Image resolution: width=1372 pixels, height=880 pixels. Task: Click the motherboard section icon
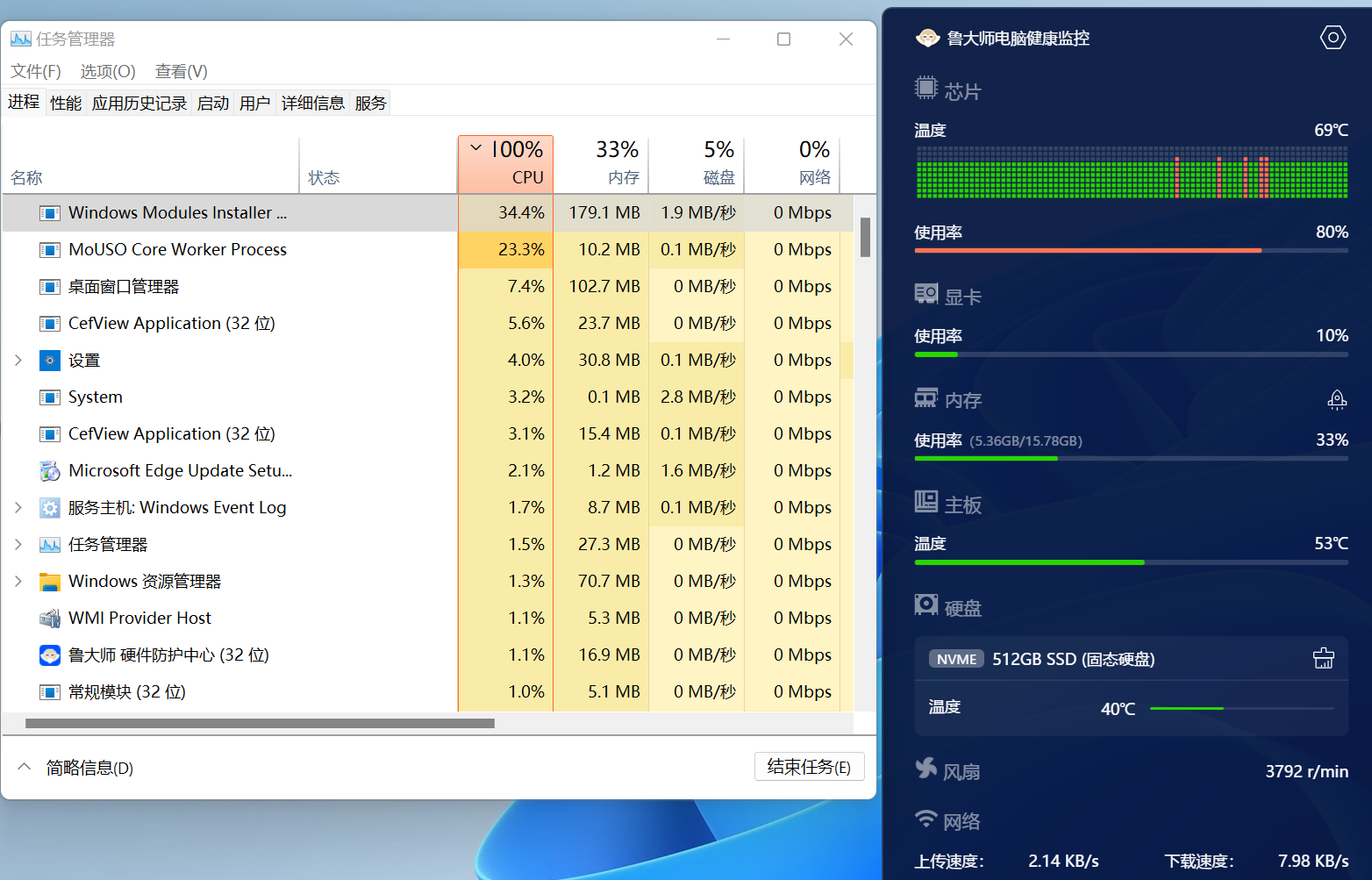pos(925,502)
